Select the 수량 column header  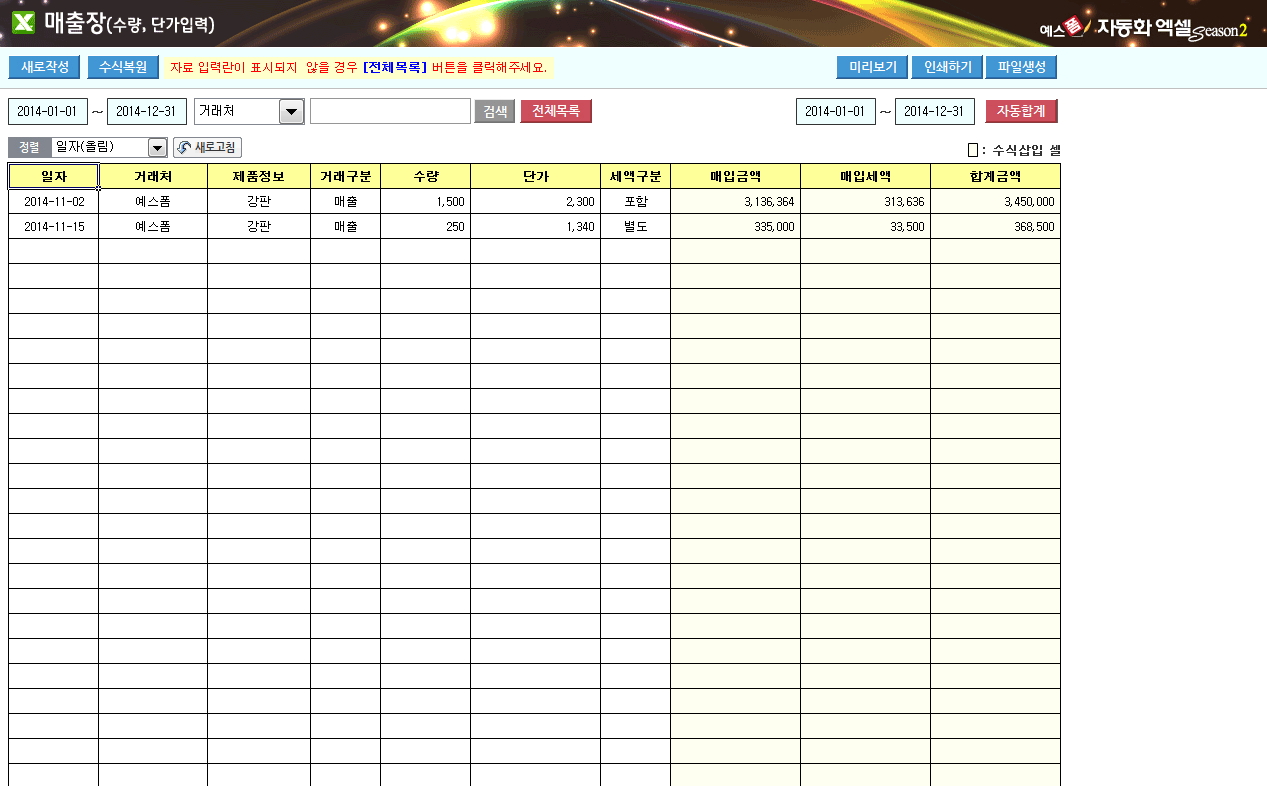click(425, 176)
